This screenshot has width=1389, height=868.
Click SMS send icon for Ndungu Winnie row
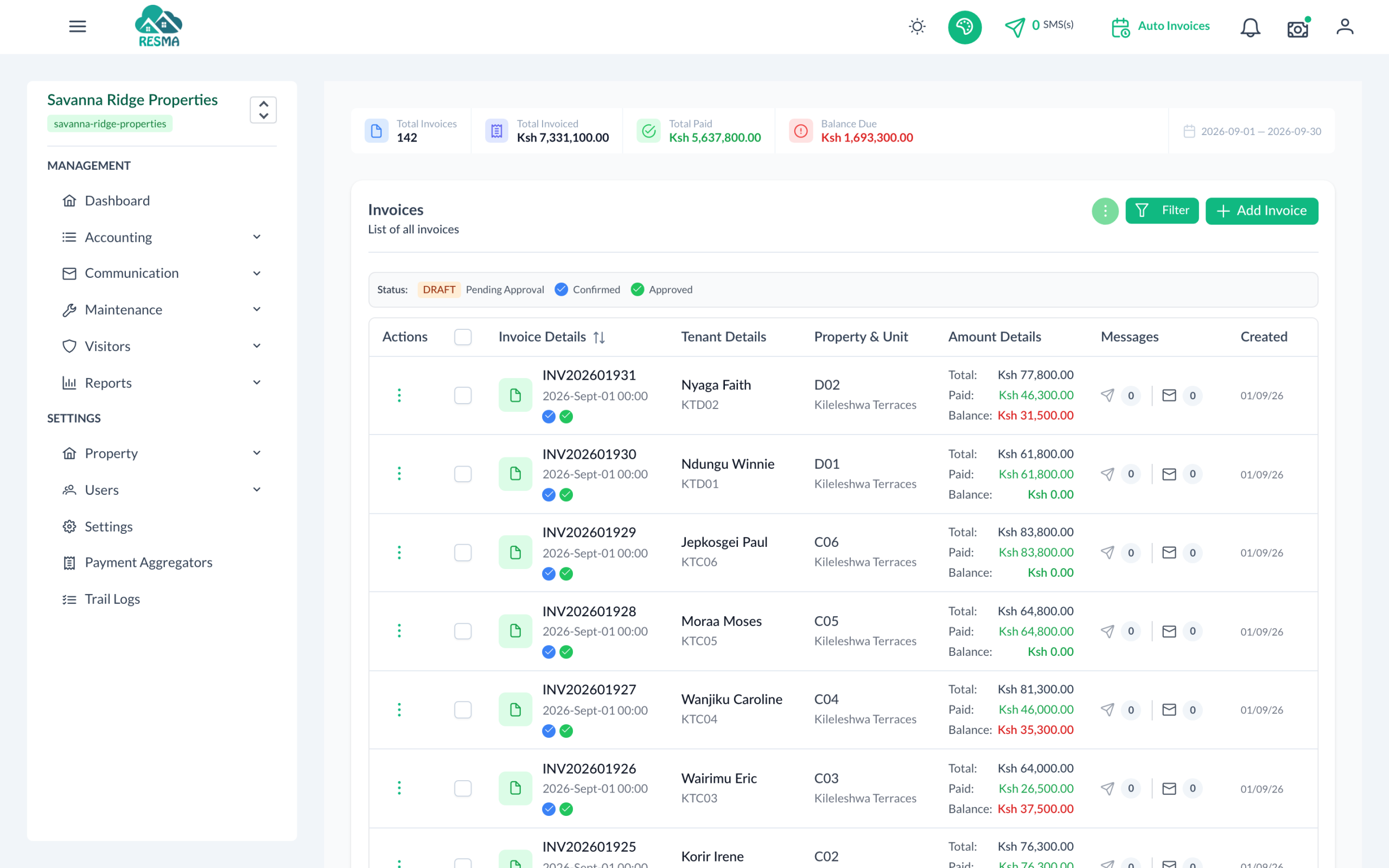click(1107, 474)
